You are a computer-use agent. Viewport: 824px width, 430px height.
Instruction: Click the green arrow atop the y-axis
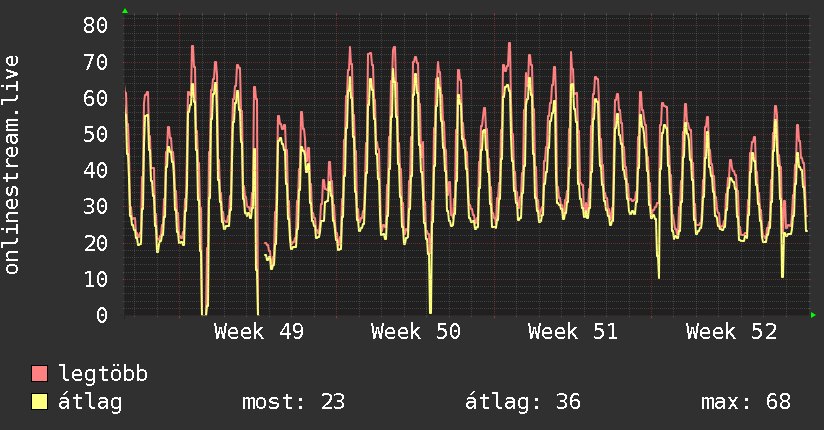pyautogui.click(x=125, y=11)
